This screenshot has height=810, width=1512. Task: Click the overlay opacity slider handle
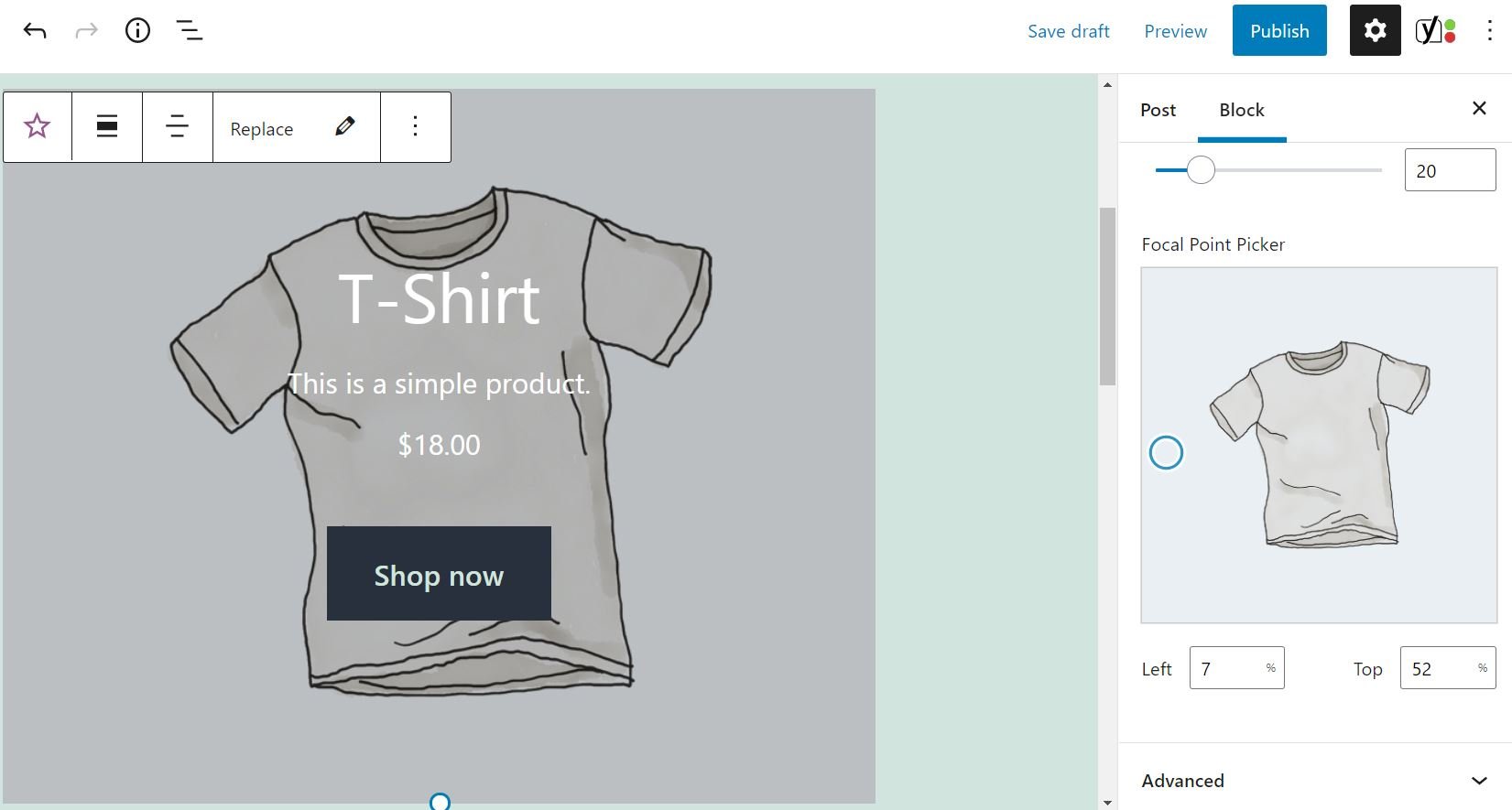pos(1201,170)
